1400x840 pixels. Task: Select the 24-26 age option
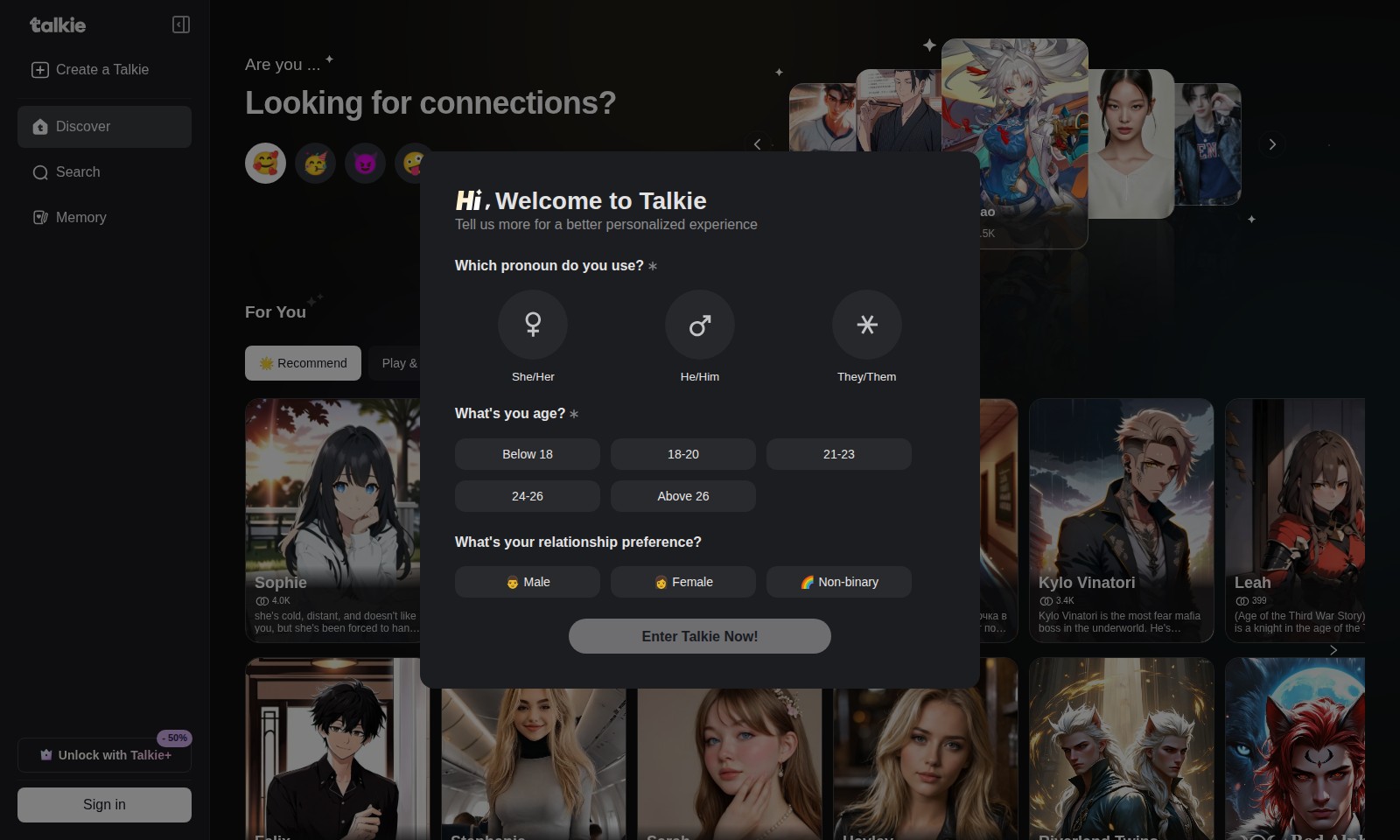click(x=528, y=496)
